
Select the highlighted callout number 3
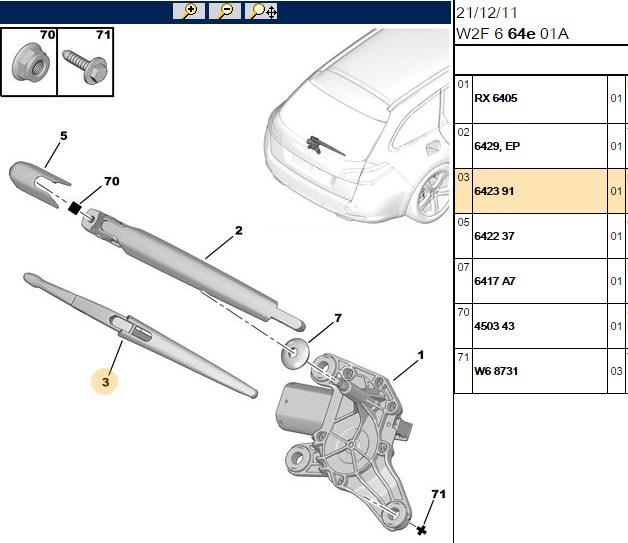(x=105, y=382)
